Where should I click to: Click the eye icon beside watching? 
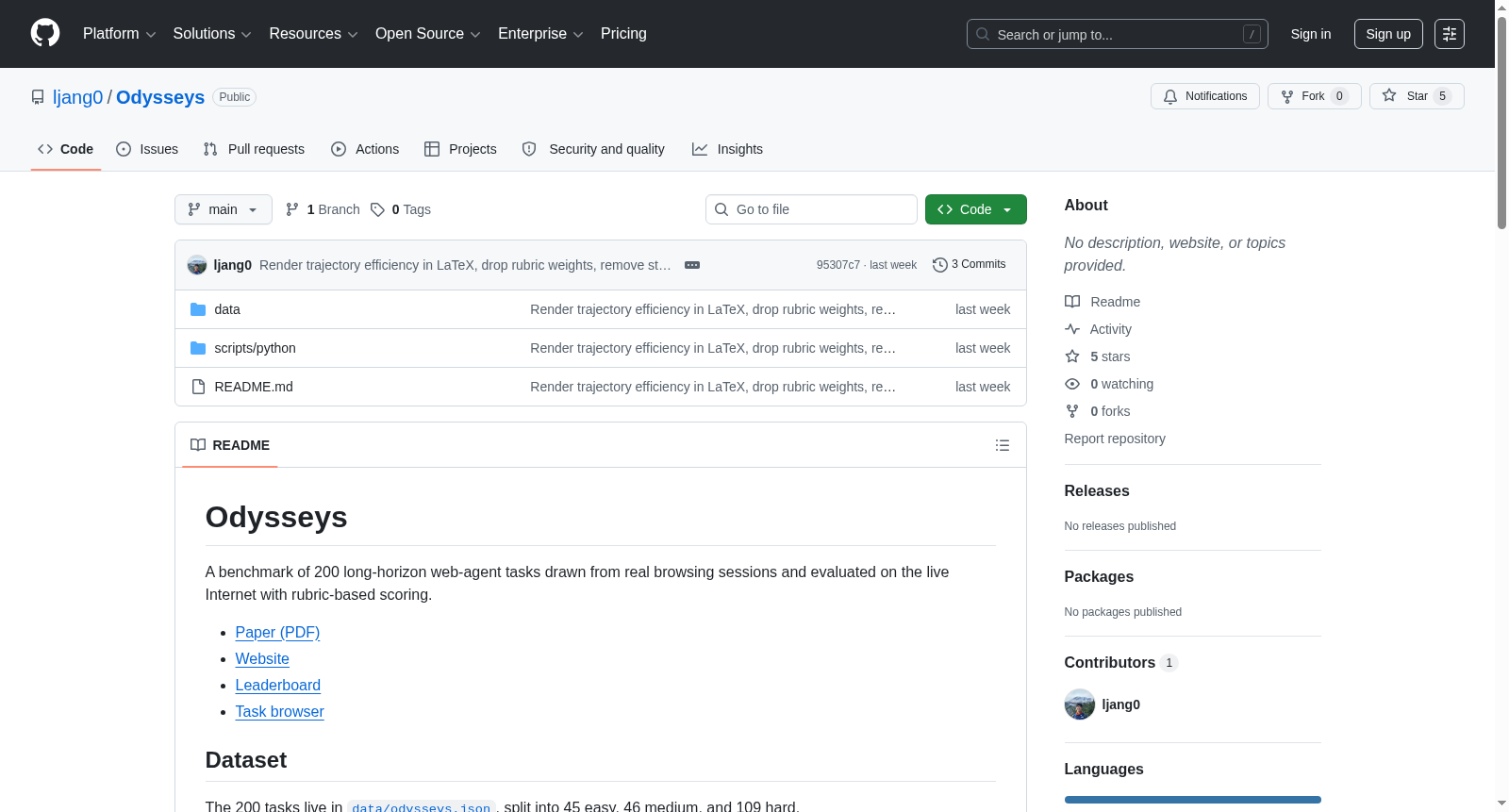pos(1072,384)
